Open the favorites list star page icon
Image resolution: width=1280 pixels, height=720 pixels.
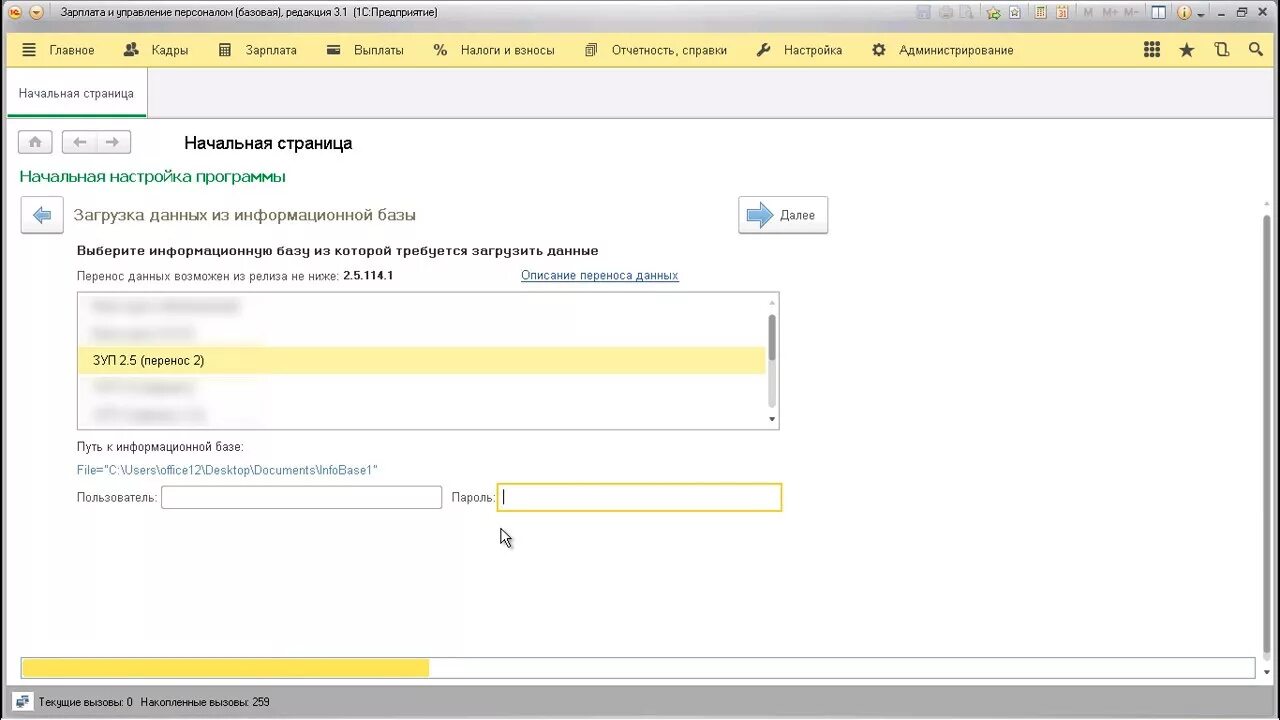click(1015, 13)
